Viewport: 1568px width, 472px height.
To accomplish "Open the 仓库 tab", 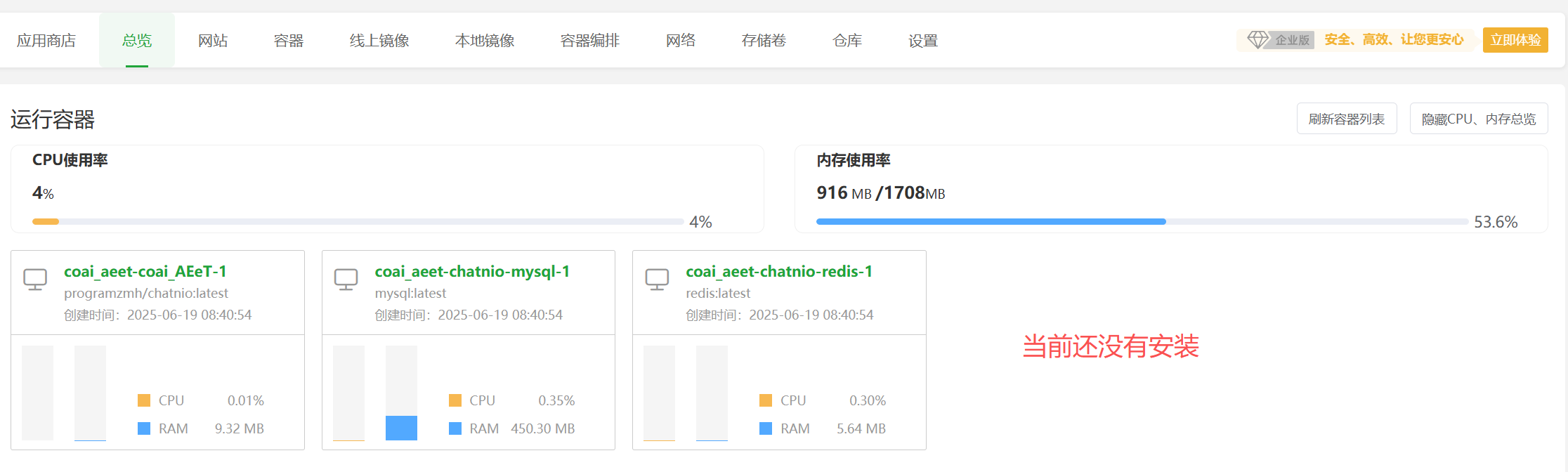I will pos(847,41).
